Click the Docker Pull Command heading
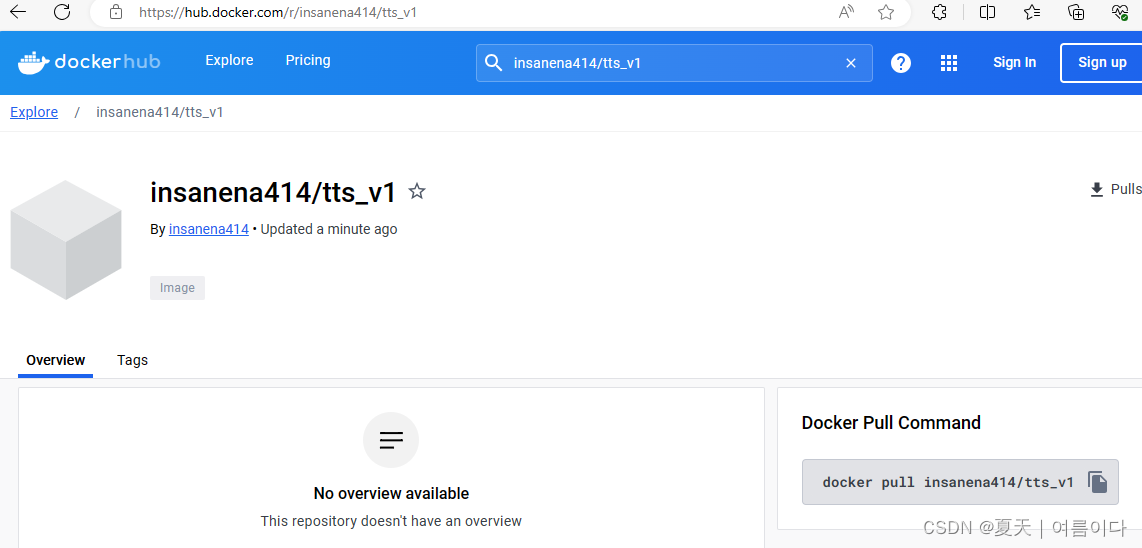1142x548 pixels. tap(891, 423)
